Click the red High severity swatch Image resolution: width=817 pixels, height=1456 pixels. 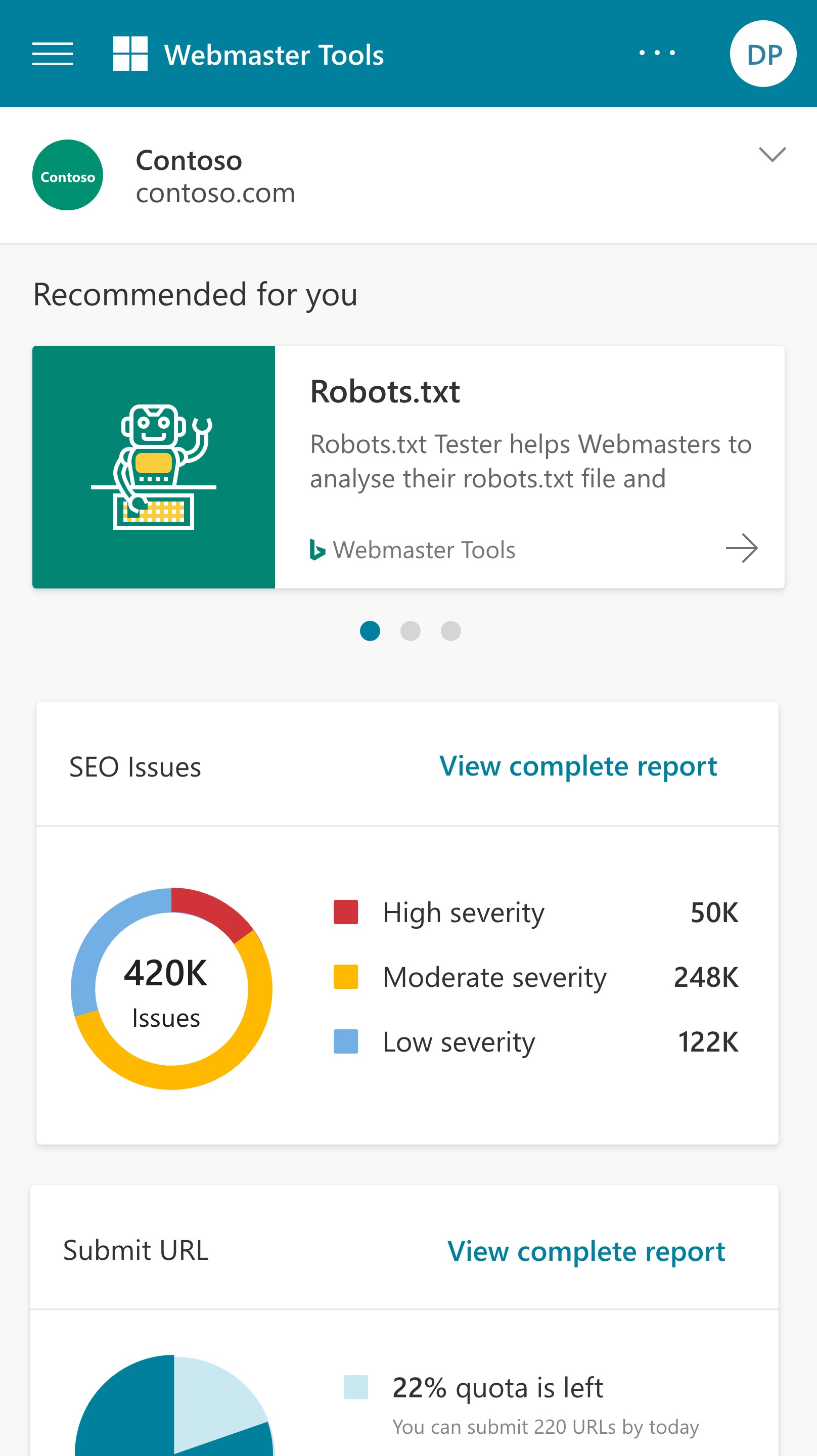point(346,912)
